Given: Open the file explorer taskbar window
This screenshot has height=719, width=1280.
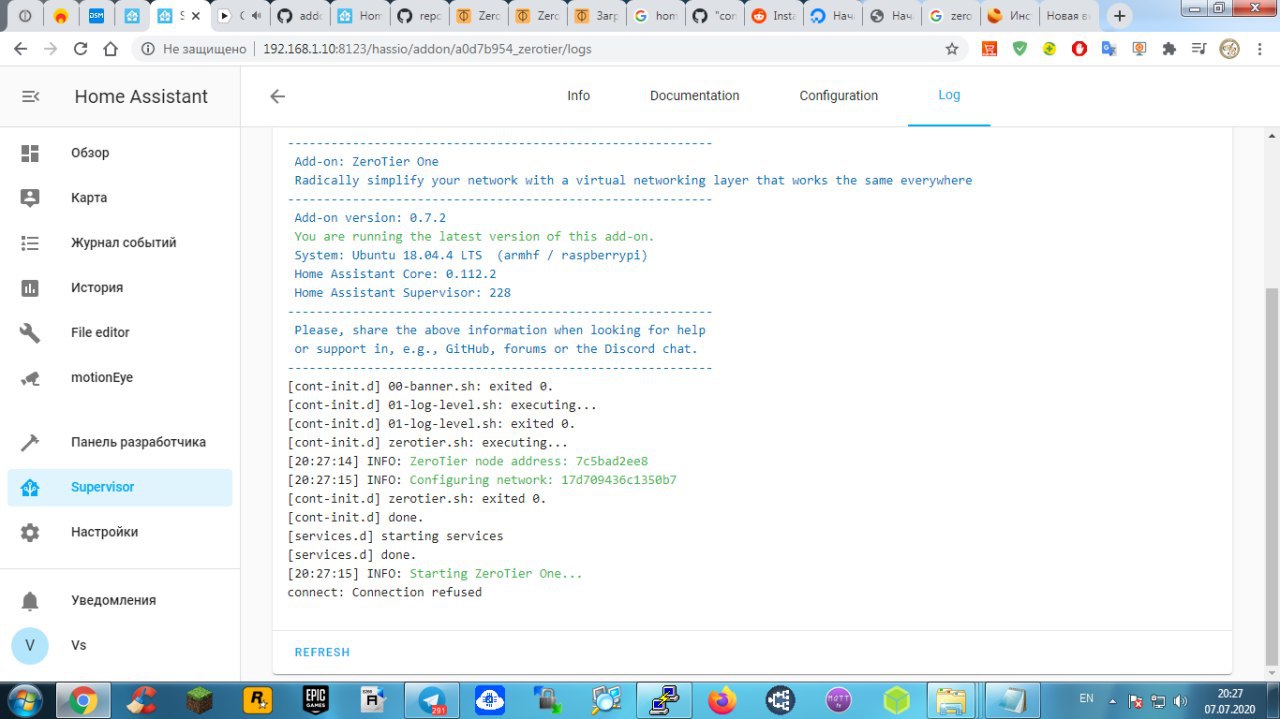Looking at the screenshot, I should pyautogui.click(x=951, y=701).
